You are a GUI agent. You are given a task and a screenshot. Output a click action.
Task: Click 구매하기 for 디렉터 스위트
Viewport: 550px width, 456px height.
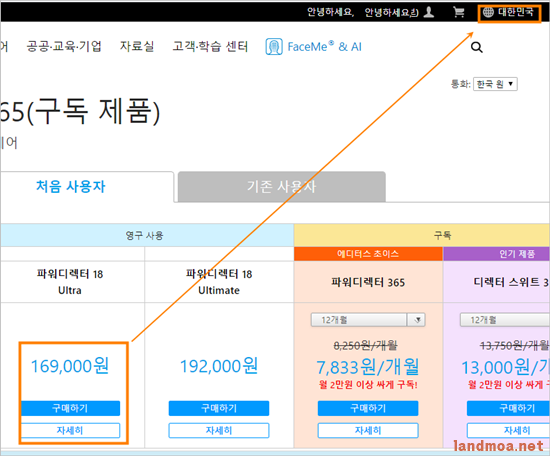tap(508, 408)
